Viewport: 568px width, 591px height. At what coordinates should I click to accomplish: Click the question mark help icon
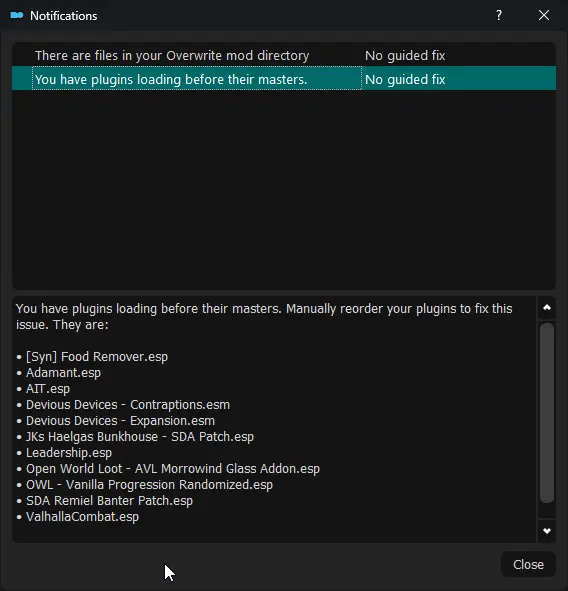tap(499, 15)
